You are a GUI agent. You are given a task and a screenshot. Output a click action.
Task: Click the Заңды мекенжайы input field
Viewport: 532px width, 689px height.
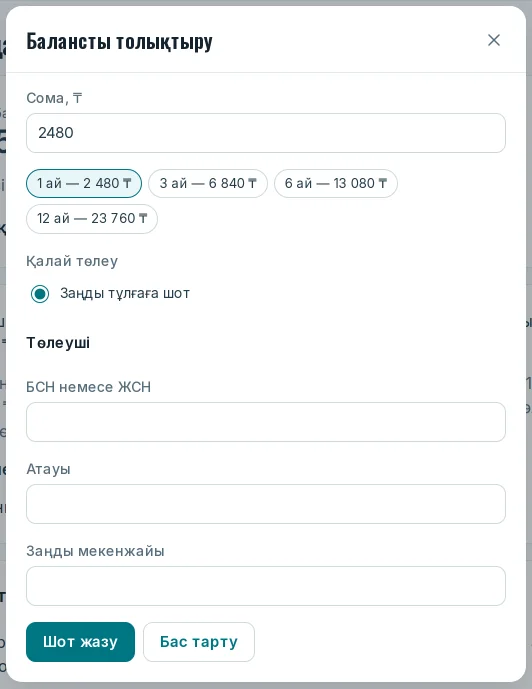(x=266, y=586)
